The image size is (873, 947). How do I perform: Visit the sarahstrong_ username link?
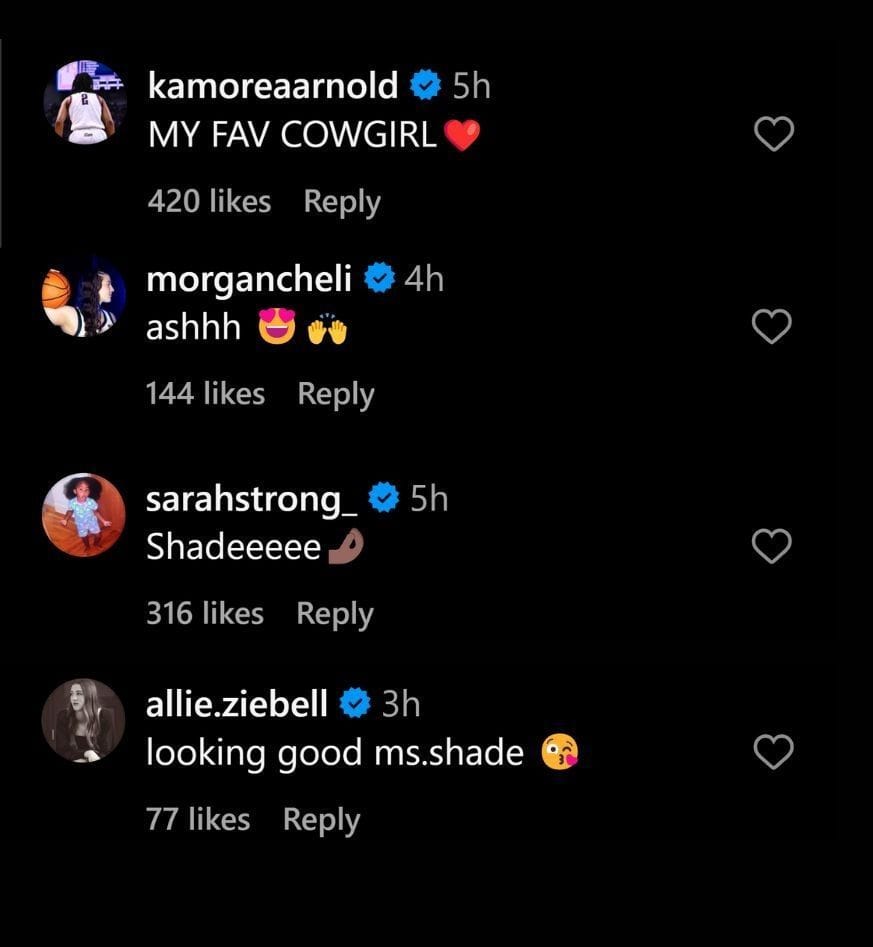click(x=251, y=498)
